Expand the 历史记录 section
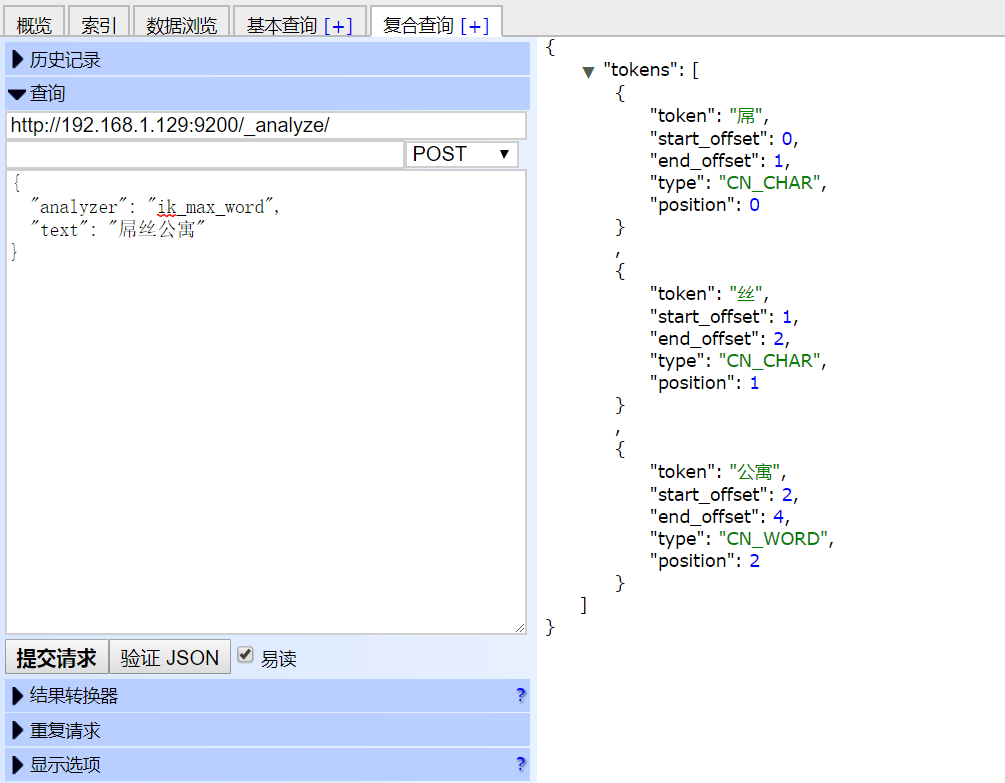The image size is (1005, 783). pyautogui.click(x=65, y=60)
